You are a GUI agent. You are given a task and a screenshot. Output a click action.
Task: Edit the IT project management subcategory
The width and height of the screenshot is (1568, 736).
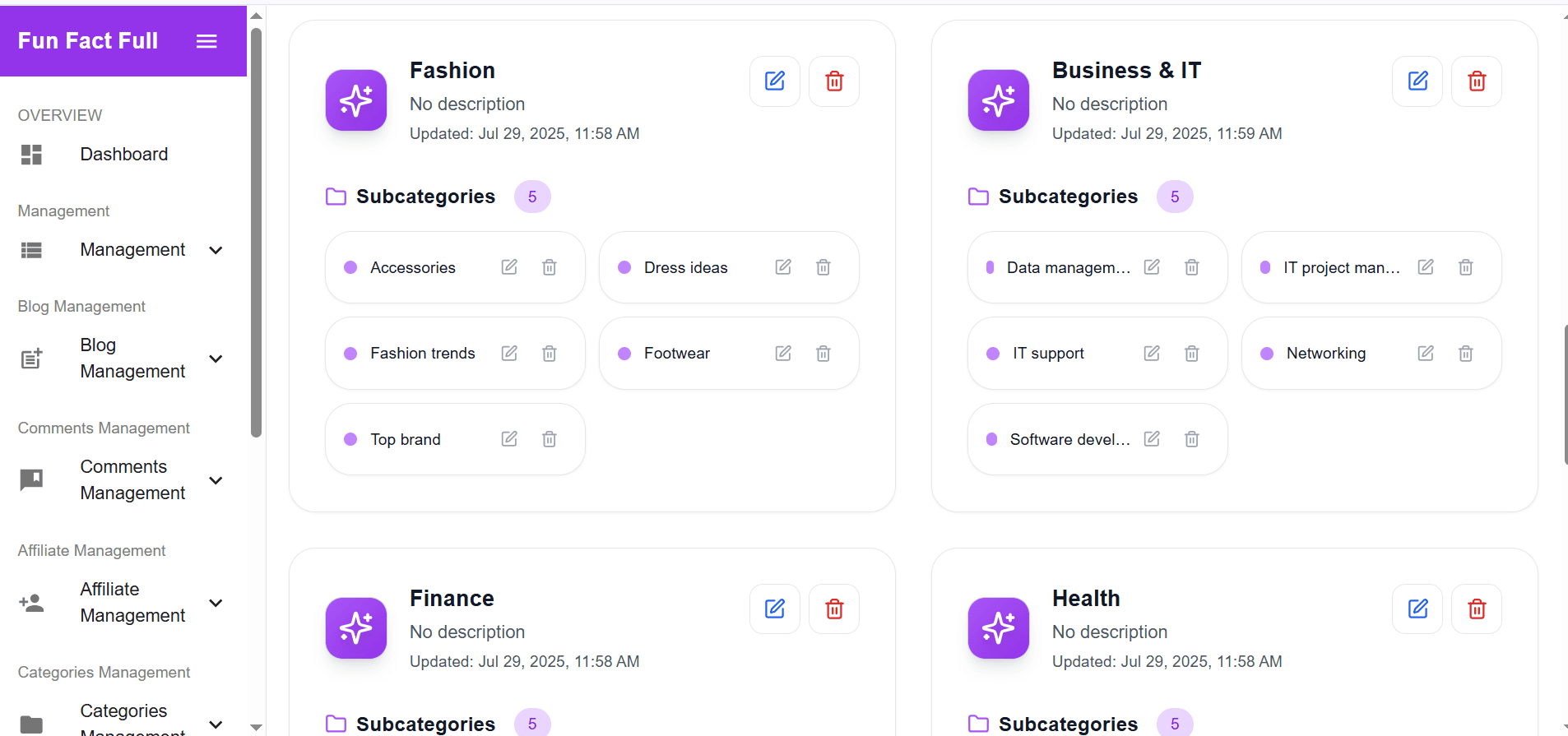click(x=1426, y=267)
